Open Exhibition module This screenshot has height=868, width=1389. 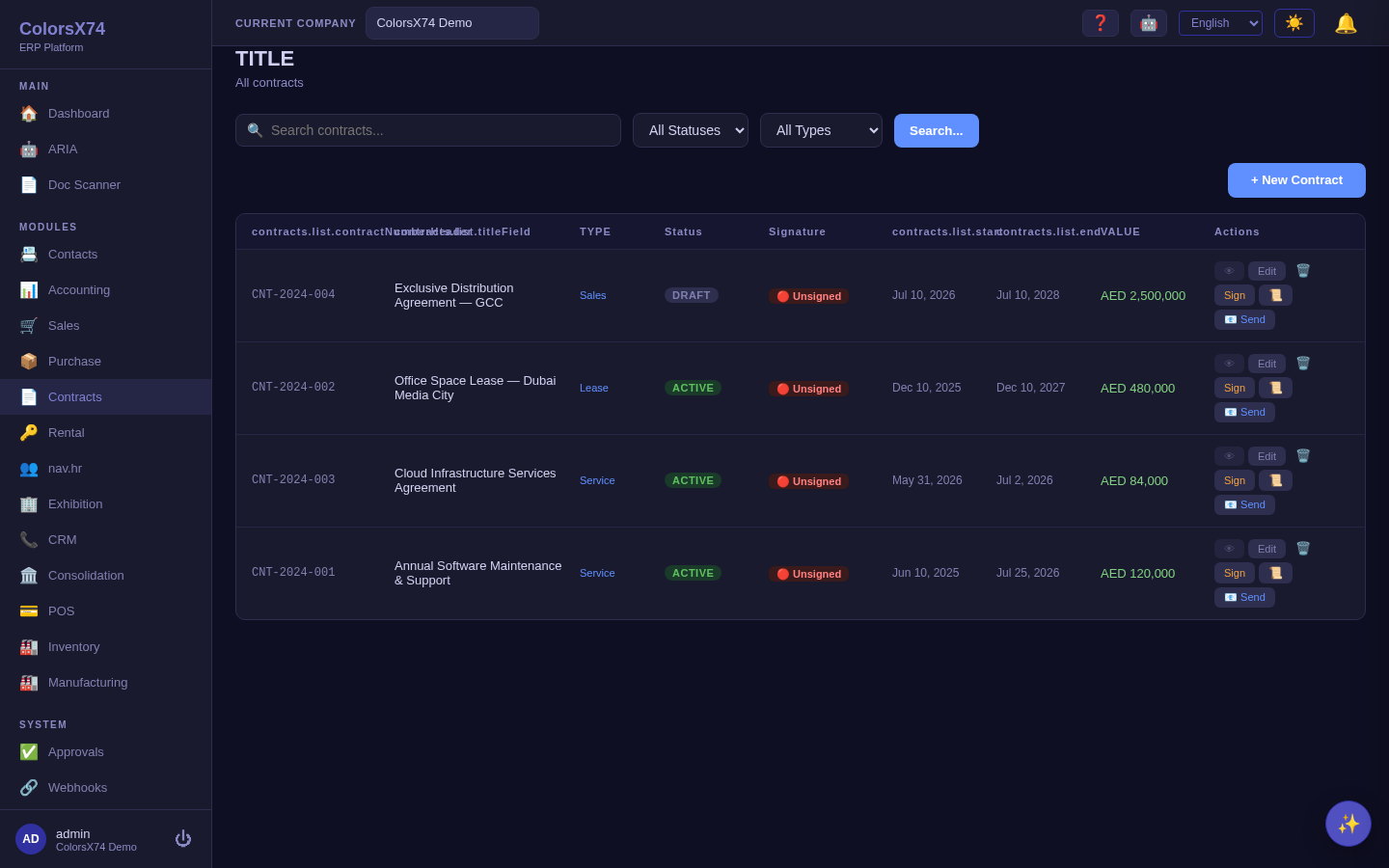click(x=105, y=504)
